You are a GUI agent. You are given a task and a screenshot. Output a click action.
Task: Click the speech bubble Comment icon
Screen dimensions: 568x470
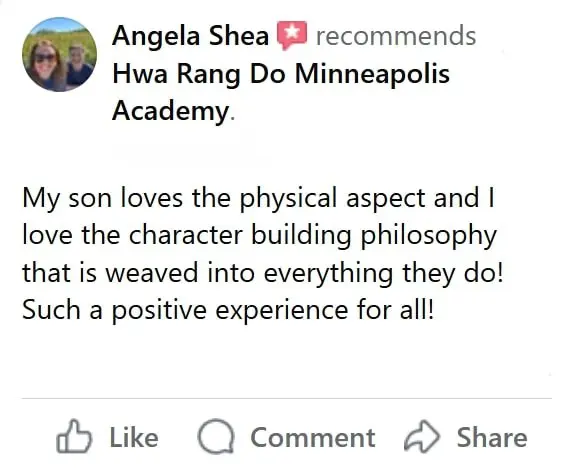coord(216,436)
